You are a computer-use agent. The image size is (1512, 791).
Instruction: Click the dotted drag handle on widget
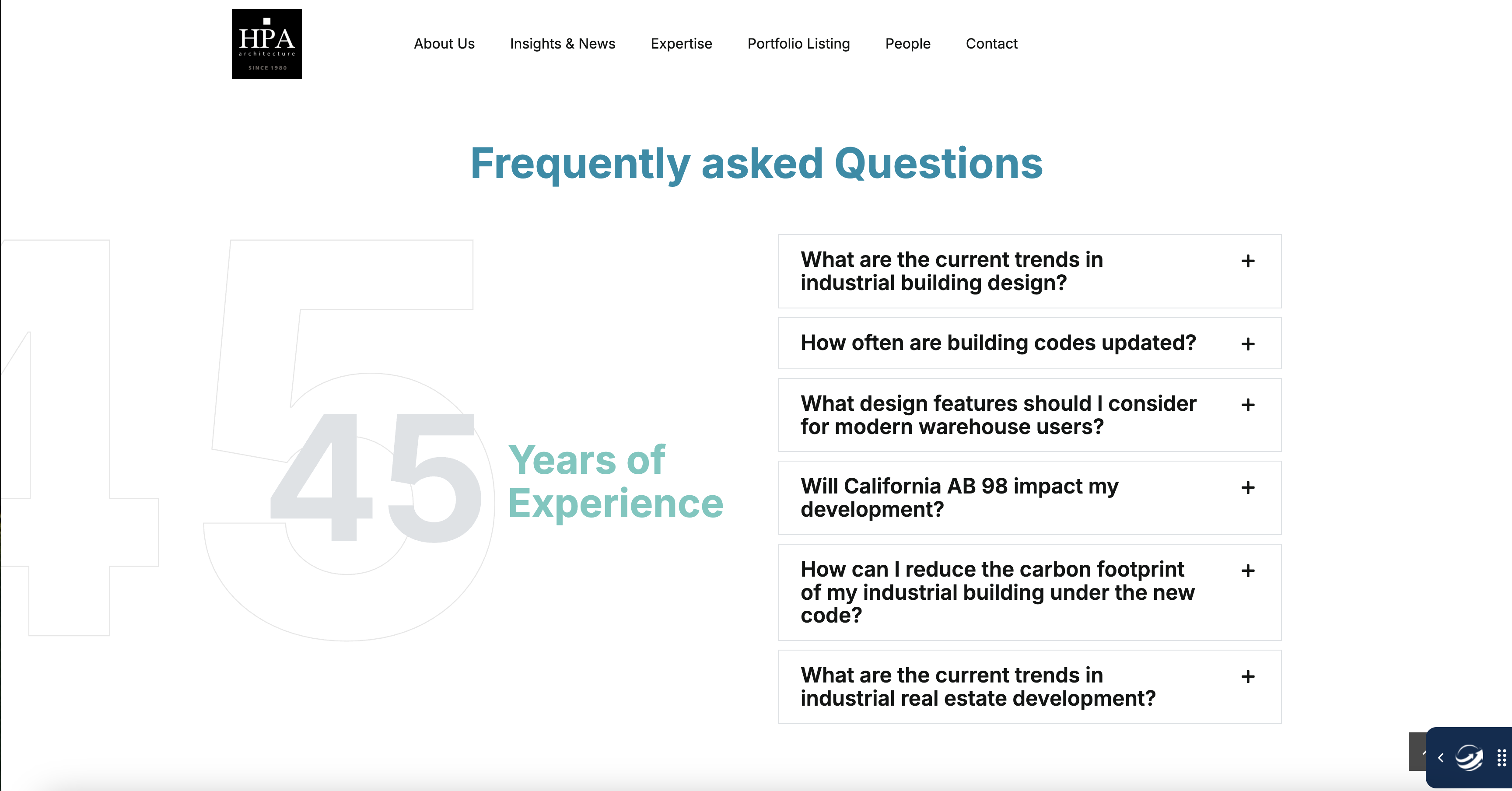[x=1501, y=758]
